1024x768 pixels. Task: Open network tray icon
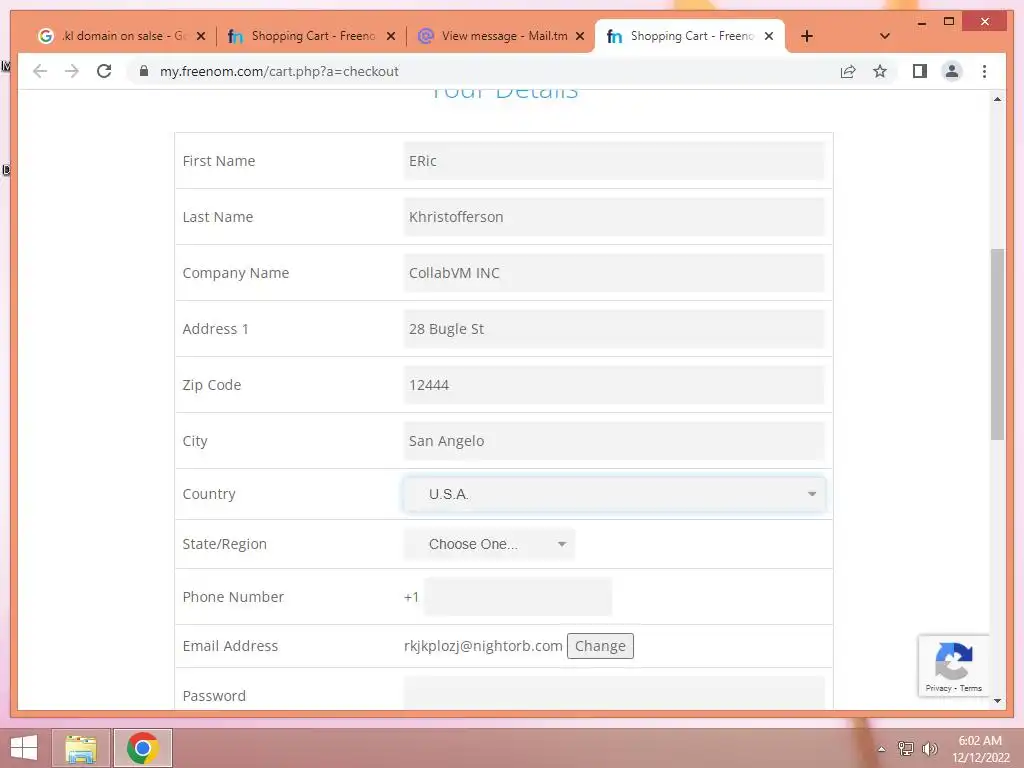coord(905,748)
